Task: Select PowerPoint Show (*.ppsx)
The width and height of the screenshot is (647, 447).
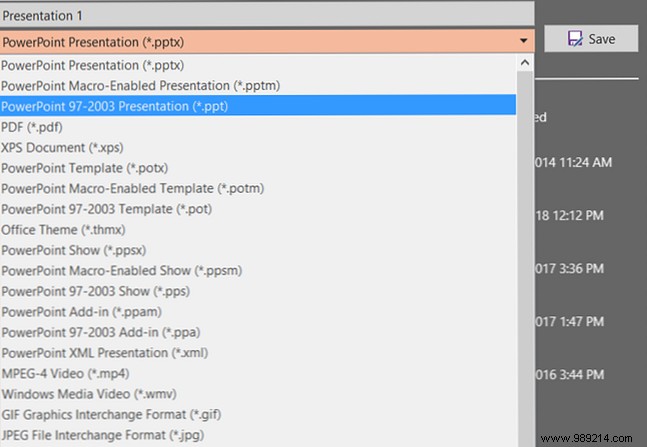Action: click(x=258, y=250)
